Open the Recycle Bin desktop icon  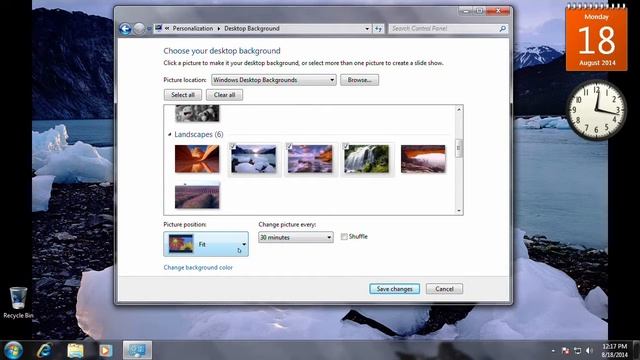pos(18,302)
